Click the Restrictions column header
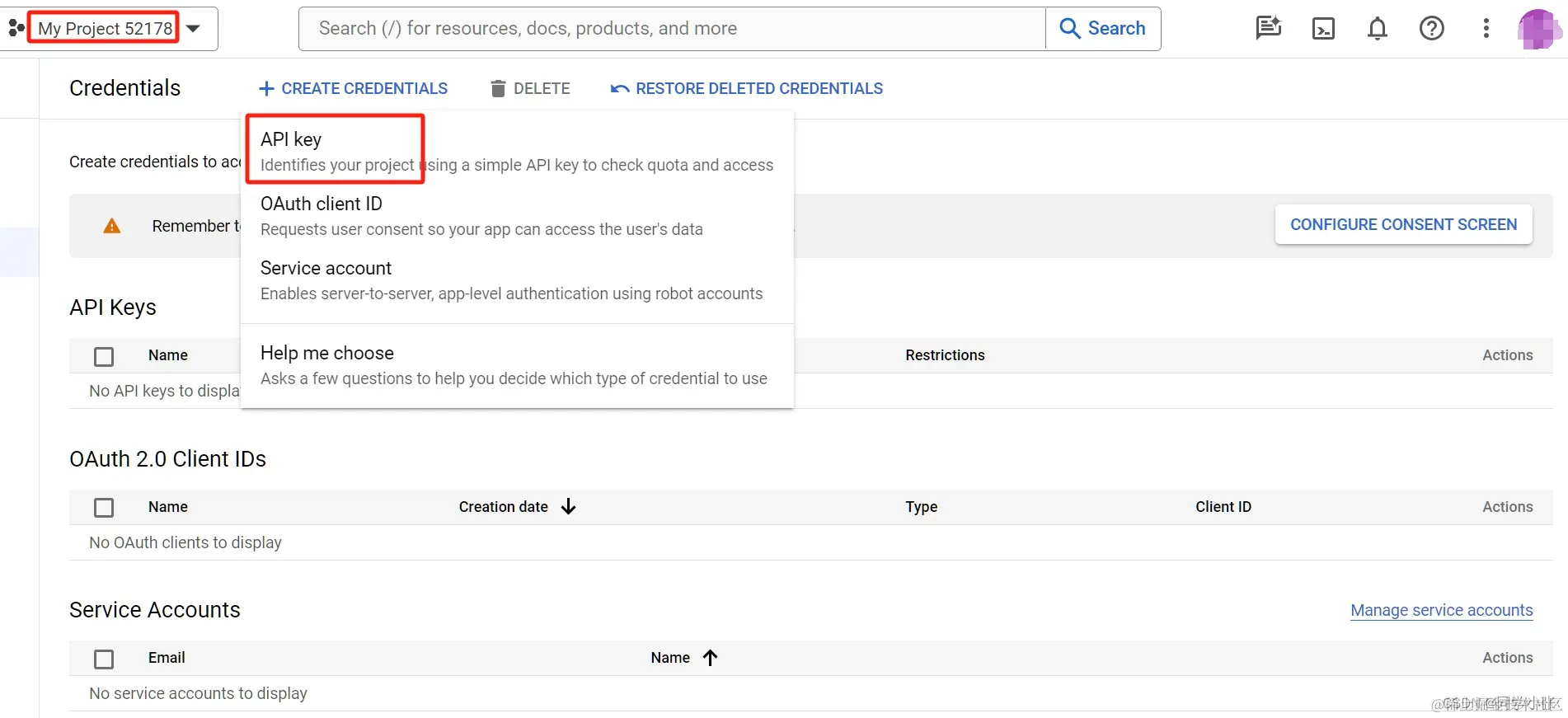Viewport: 1568px width, 718px height. (x=945, y=355)
